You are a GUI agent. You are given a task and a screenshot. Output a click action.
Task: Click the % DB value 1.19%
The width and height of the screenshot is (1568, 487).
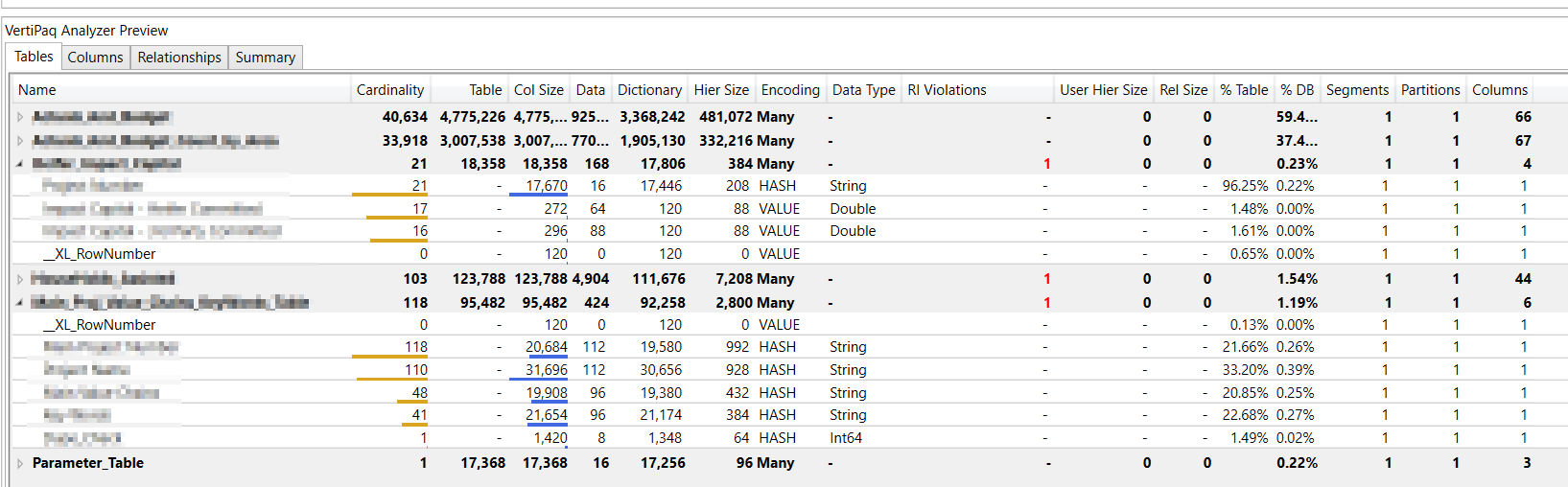(x=1297, y=303)
